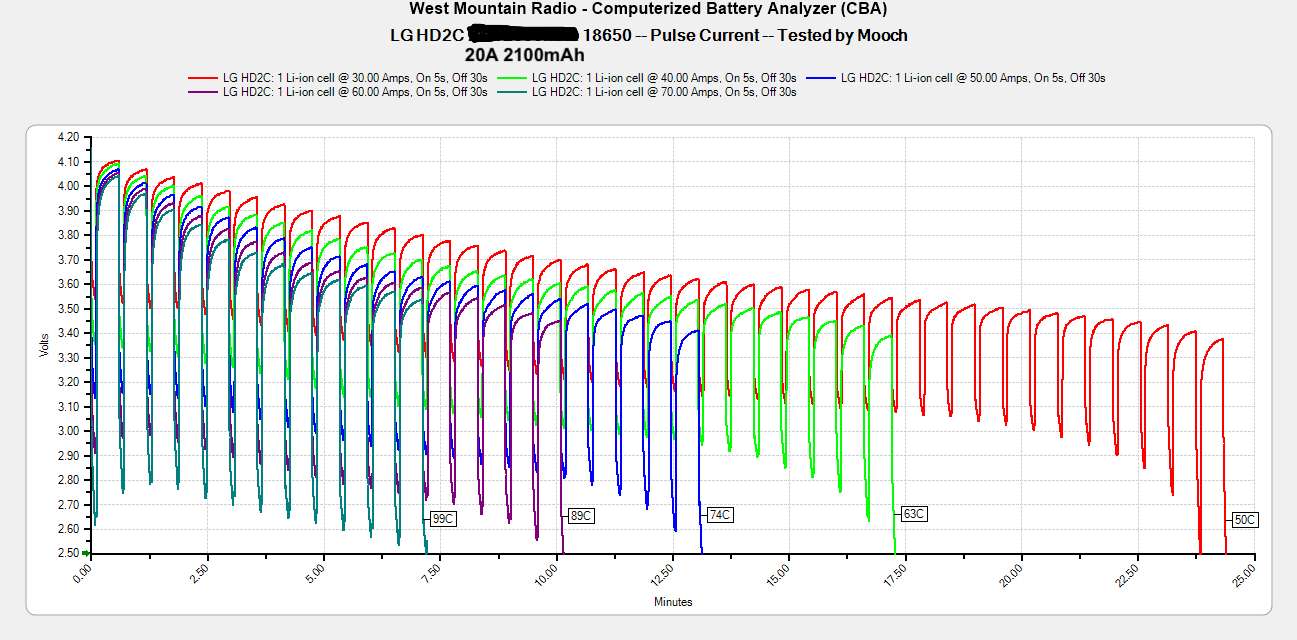This screenshot has width=1297, height=640.
Task: Click the teal 70.00 Amps legend line
Action: tap(513, 92)
